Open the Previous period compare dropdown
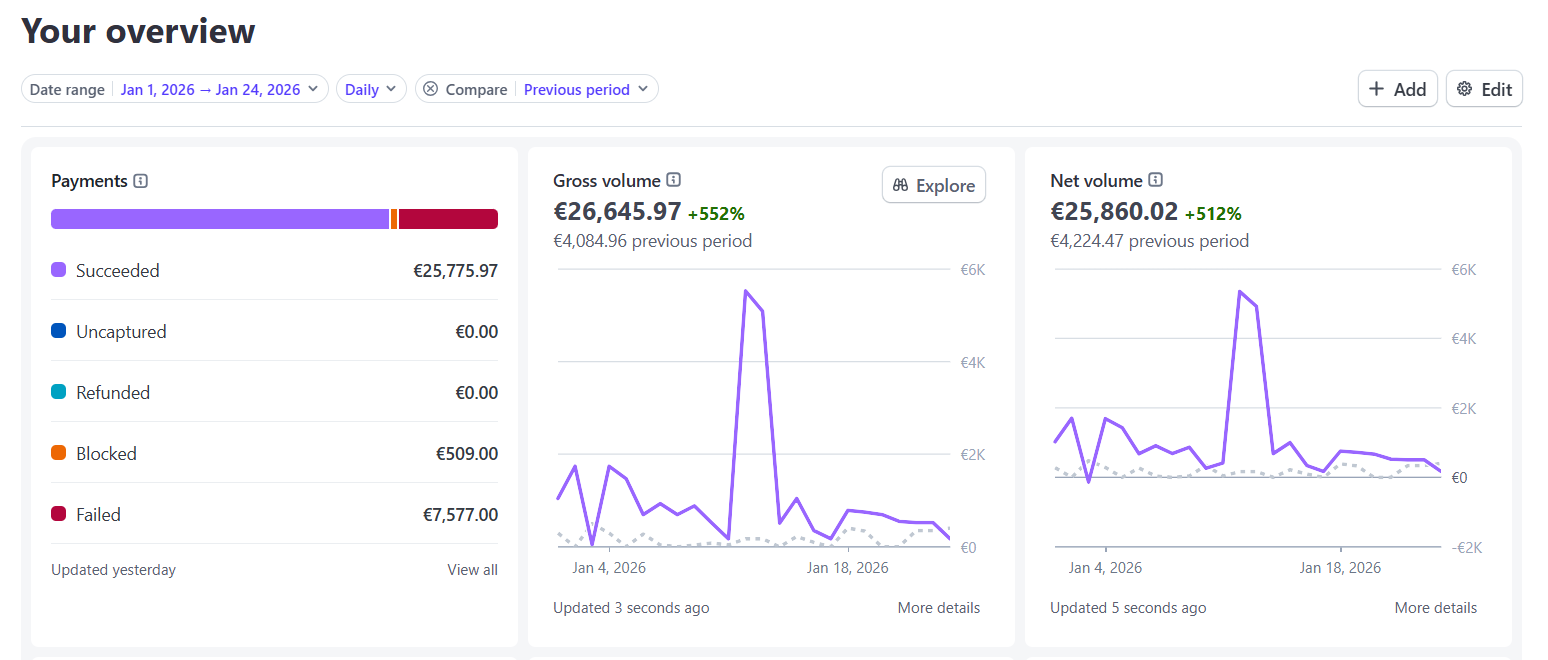 pyautogui.click(x=586, y=89)
